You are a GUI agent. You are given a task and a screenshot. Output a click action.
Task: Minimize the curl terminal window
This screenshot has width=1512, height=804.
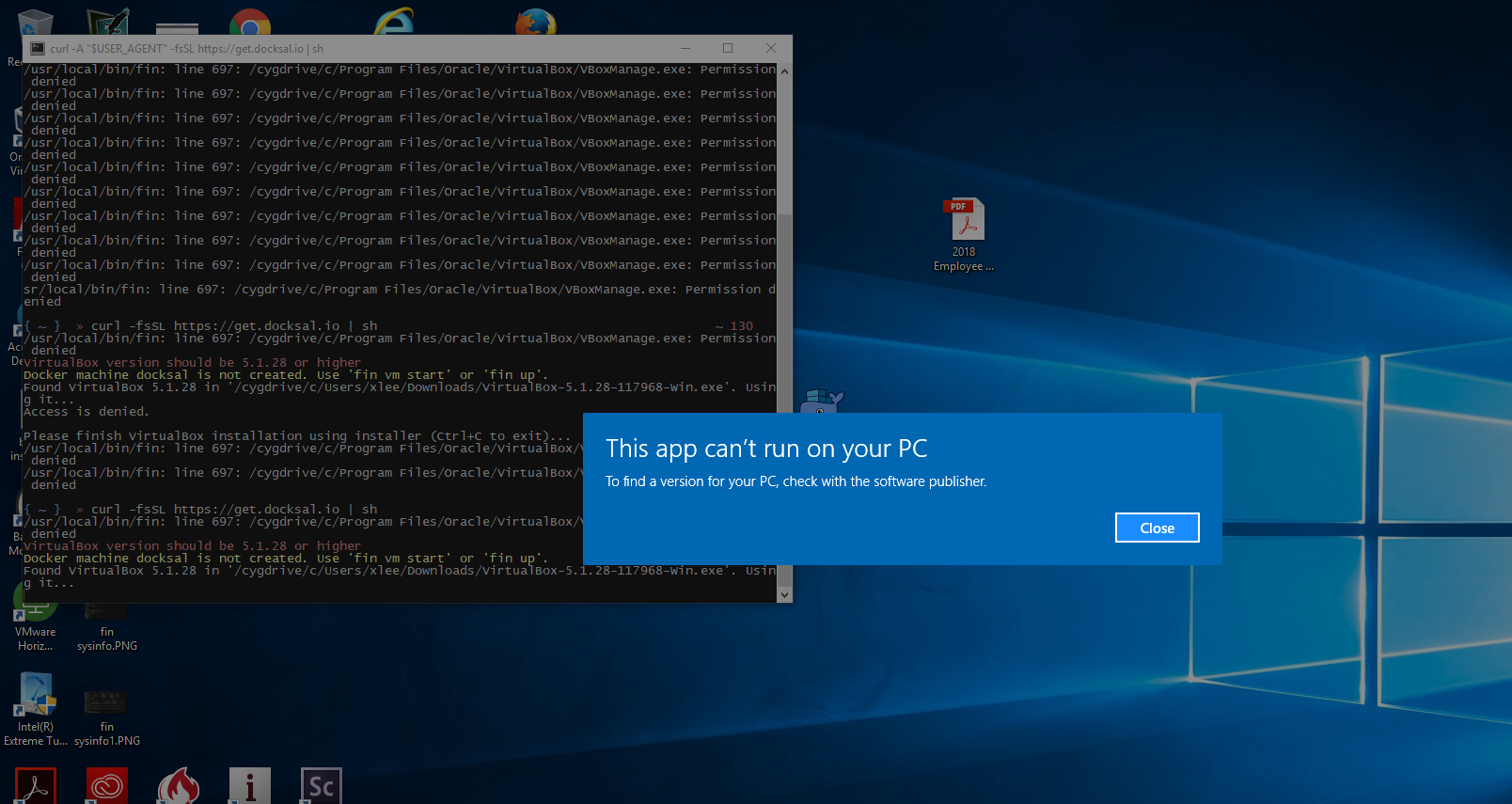tap(685, 48)
